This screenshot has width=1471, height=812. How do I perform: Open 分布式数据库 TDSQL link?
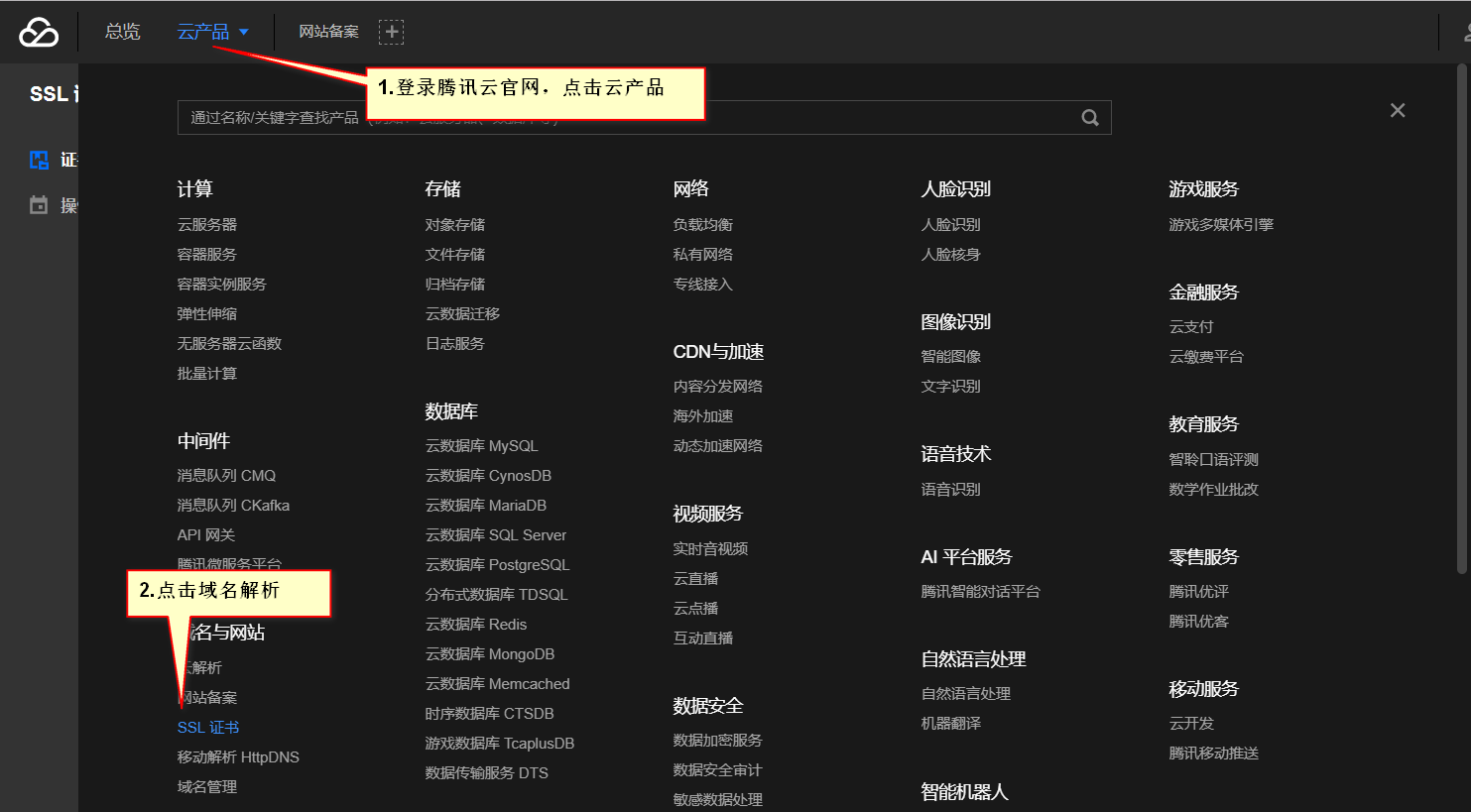coord(496,595)
